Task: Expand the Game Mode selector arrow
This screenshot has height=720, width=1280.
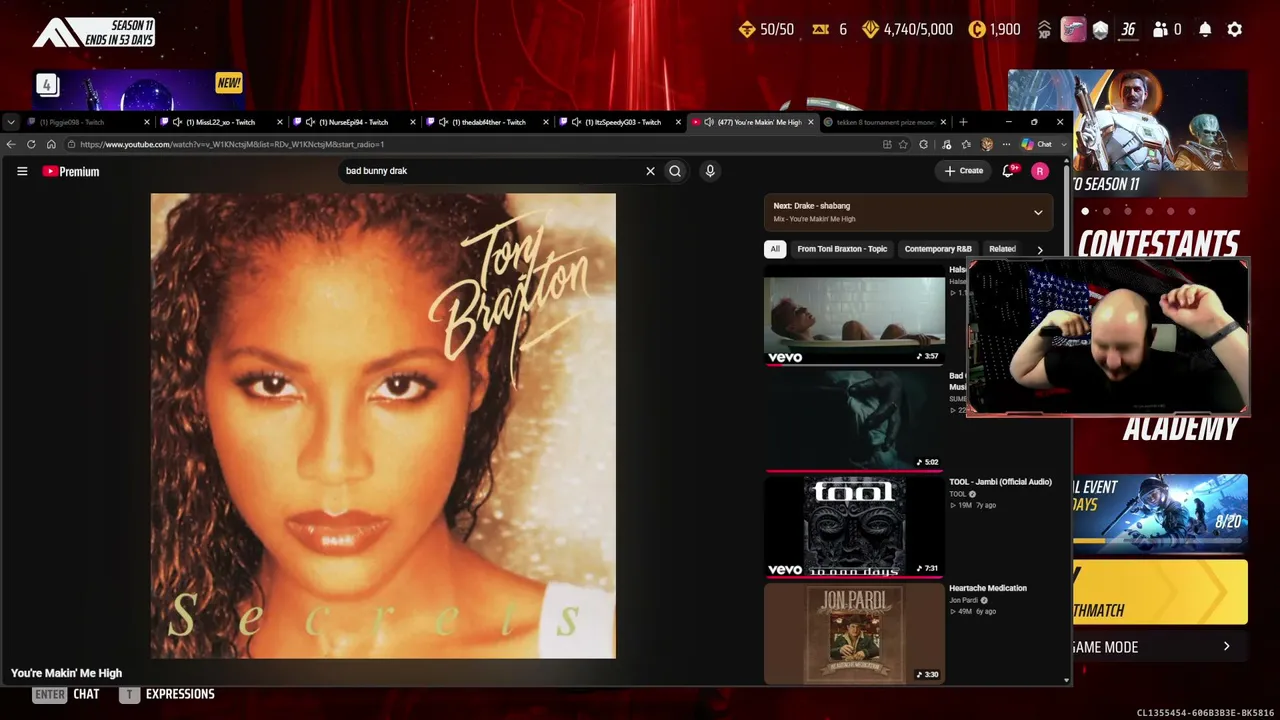Action: (x=1227, y=647)
